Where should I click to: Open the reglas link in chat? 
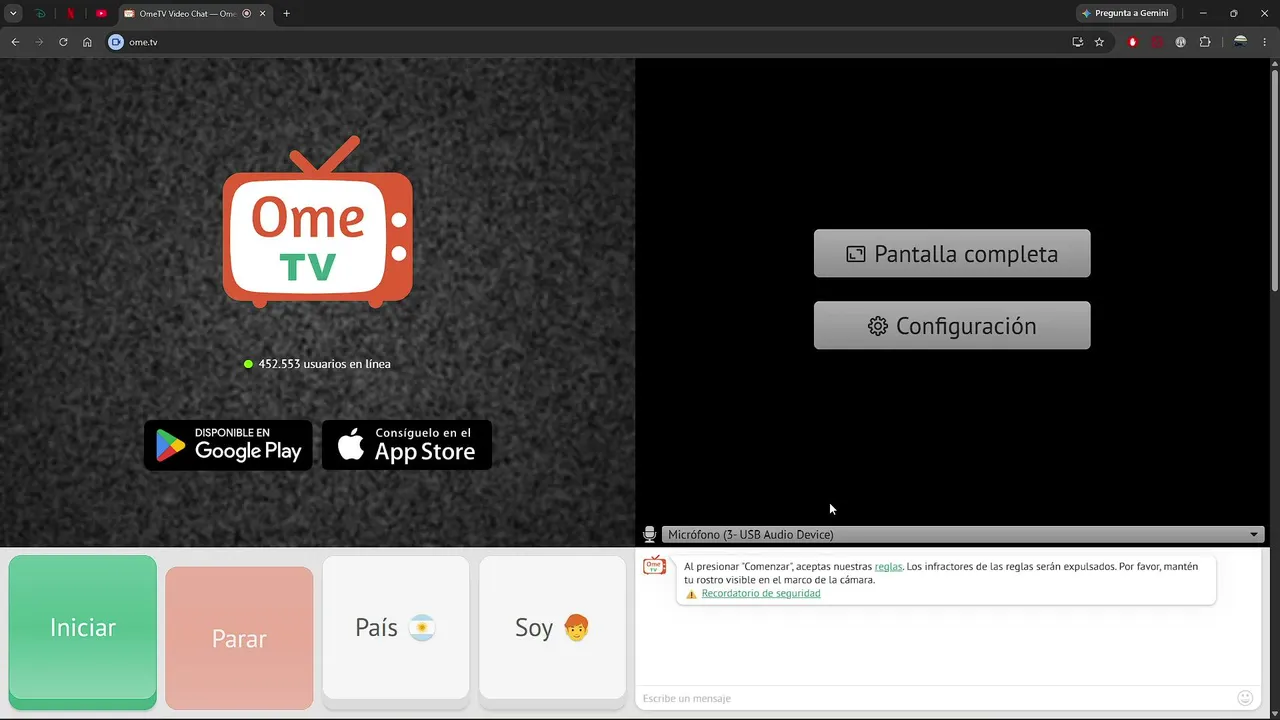coord(888,567)
